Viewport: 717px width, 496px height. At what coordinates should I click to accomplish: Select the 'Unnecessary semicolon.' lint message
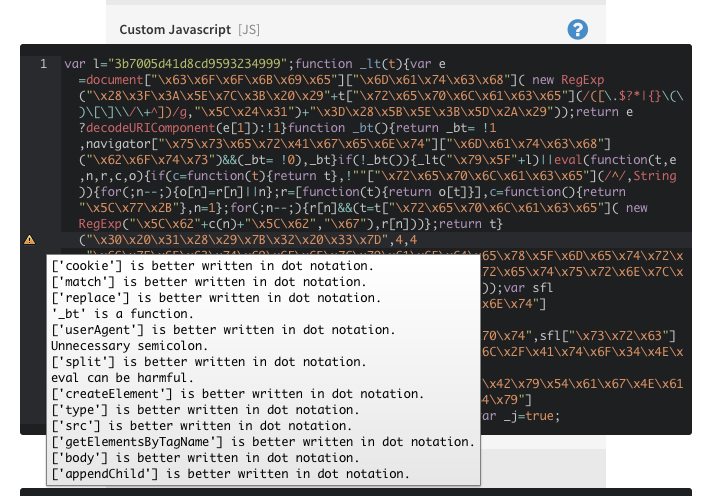coord(129,346)
